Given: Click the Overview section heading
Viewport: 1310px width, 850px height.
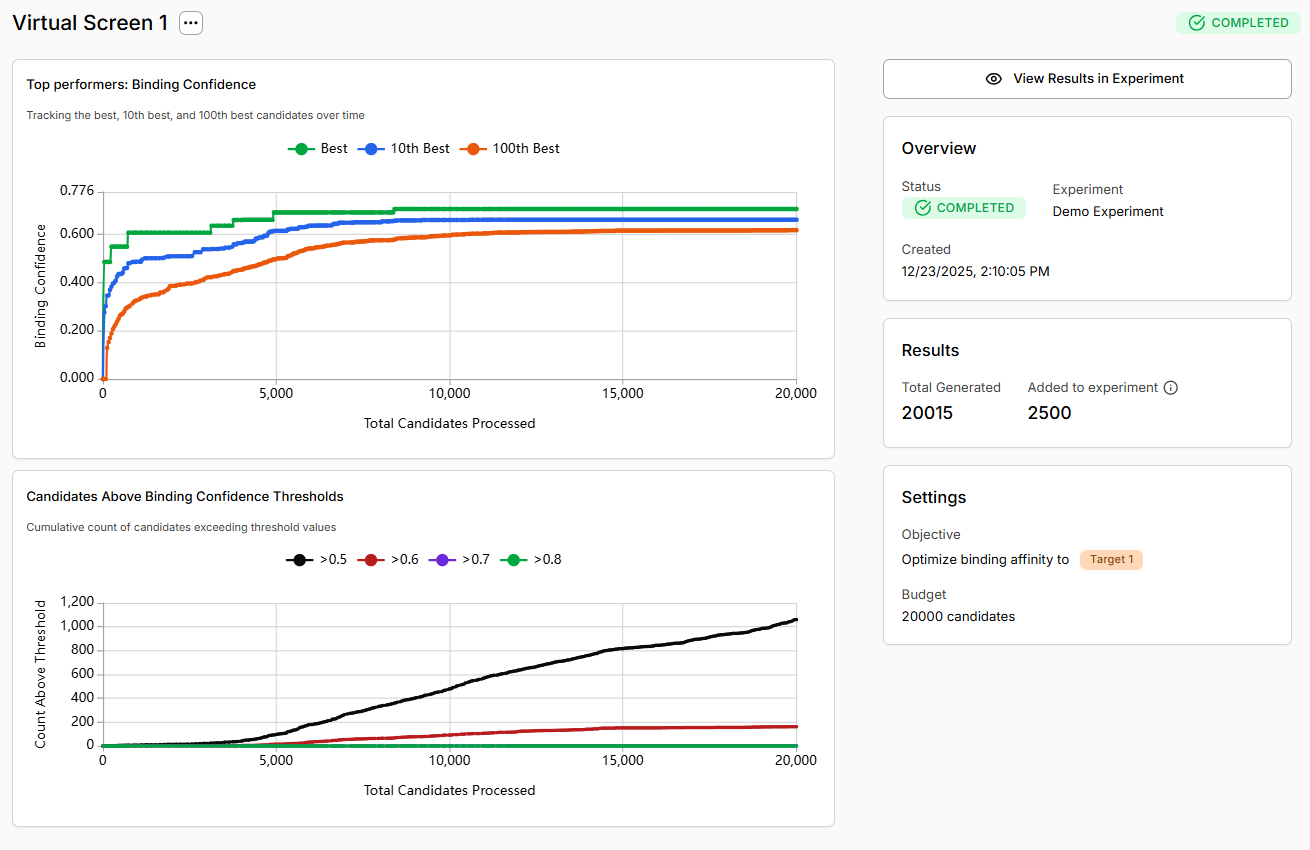Looking at the screenshot, I should [x=939, y=149].
